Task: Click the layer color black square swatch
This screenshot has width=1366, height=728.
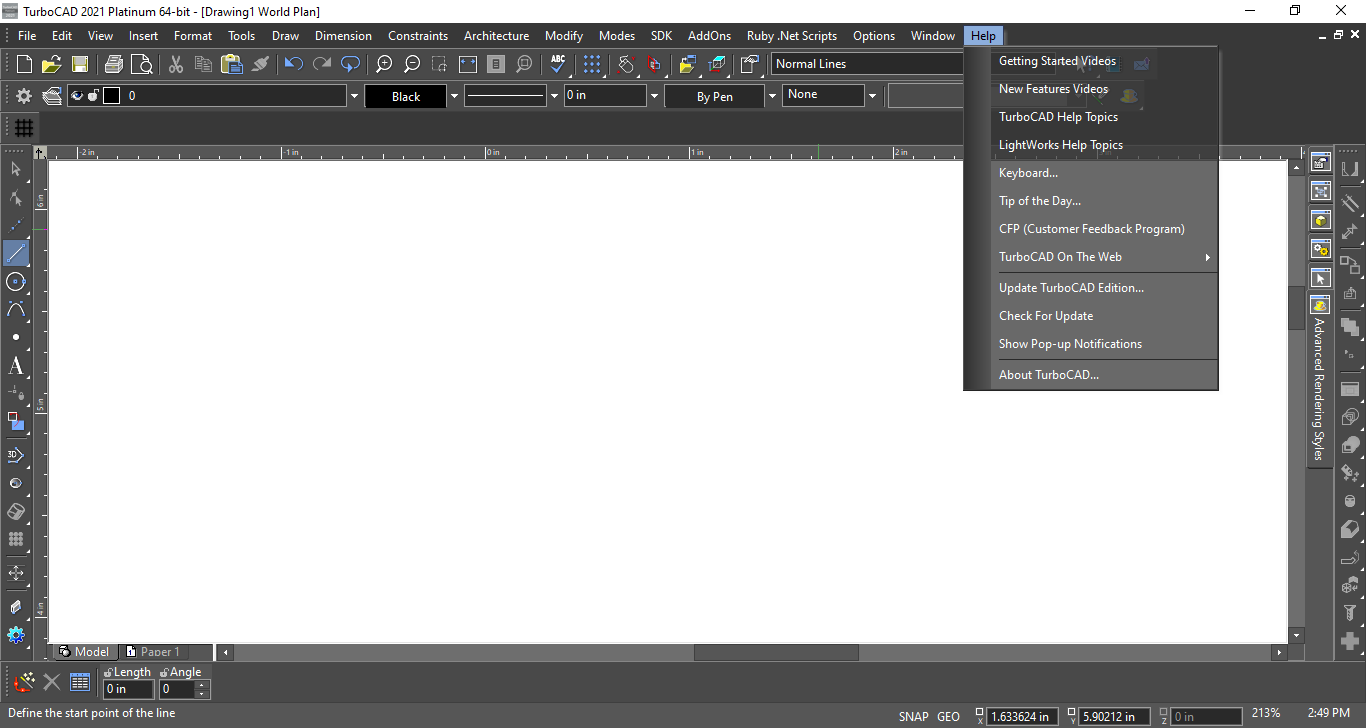Action: (111, 96)
